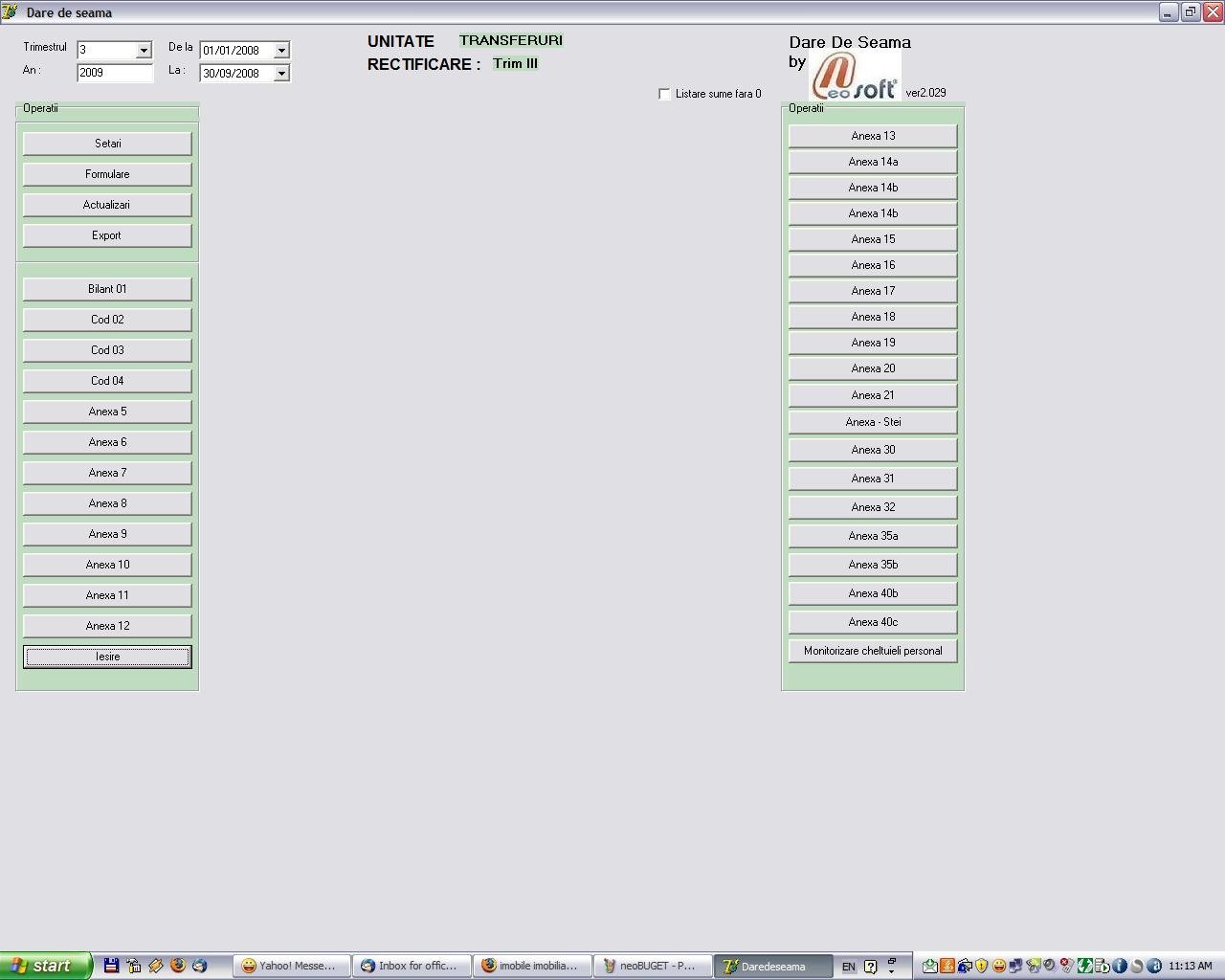The width and height of the screenshot is (1225, 980).
Task: Open Anexa 17
Action: click(x=873, y=291)
